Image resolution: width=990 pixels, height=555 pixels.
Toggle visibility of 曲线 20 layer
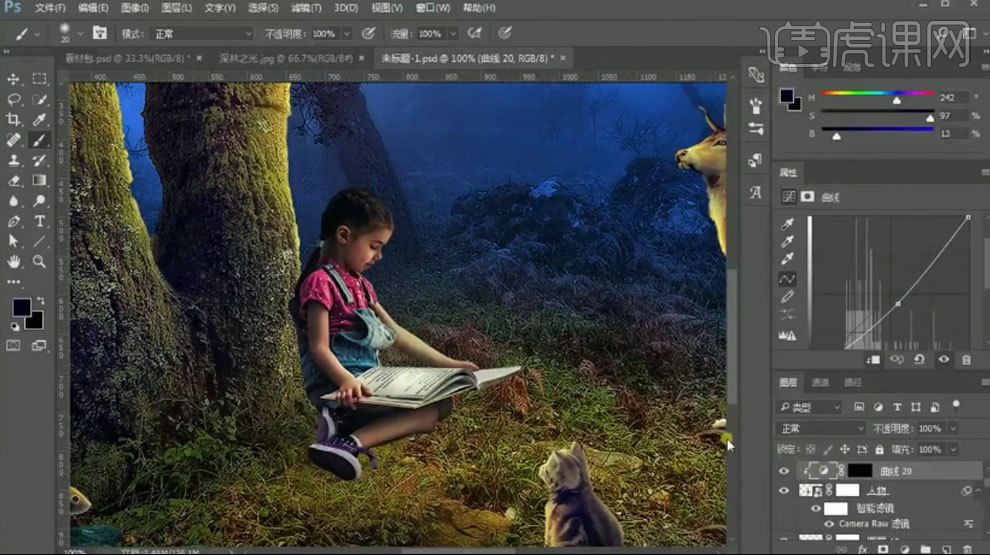(x=784, y=471)
